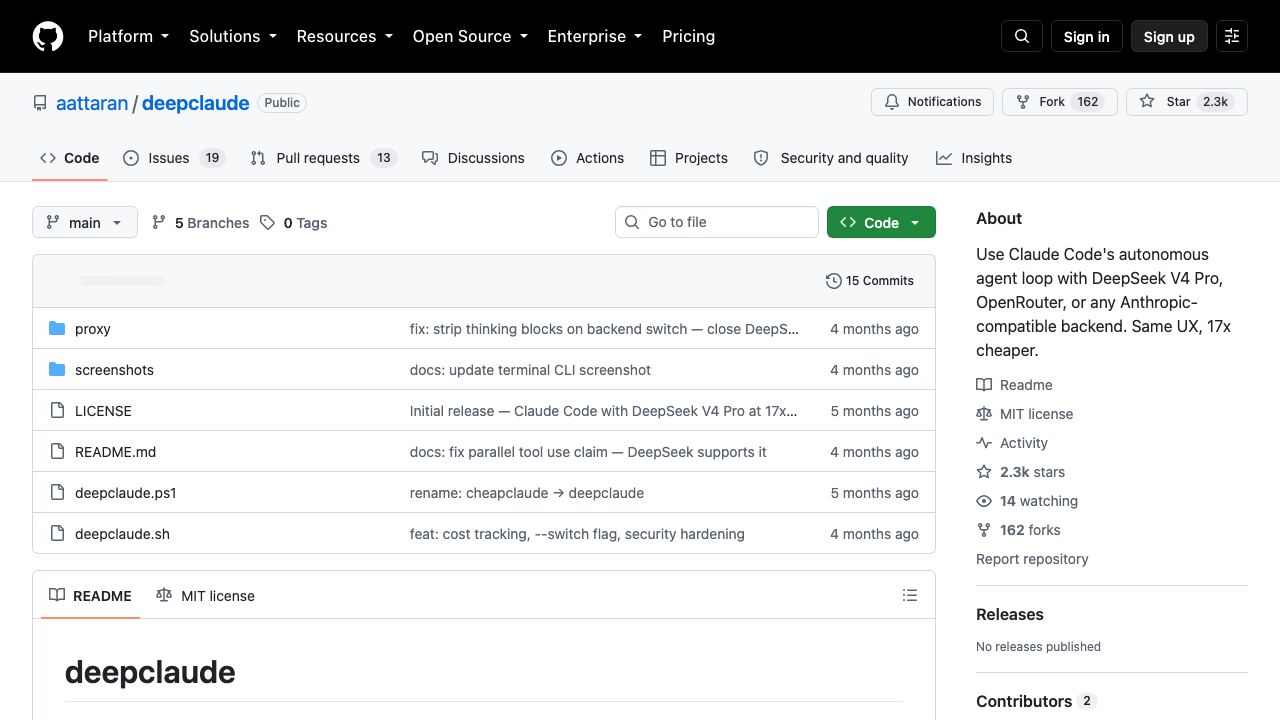Open commit "docs: fix parallel tool use claim"

coord(588,452)
